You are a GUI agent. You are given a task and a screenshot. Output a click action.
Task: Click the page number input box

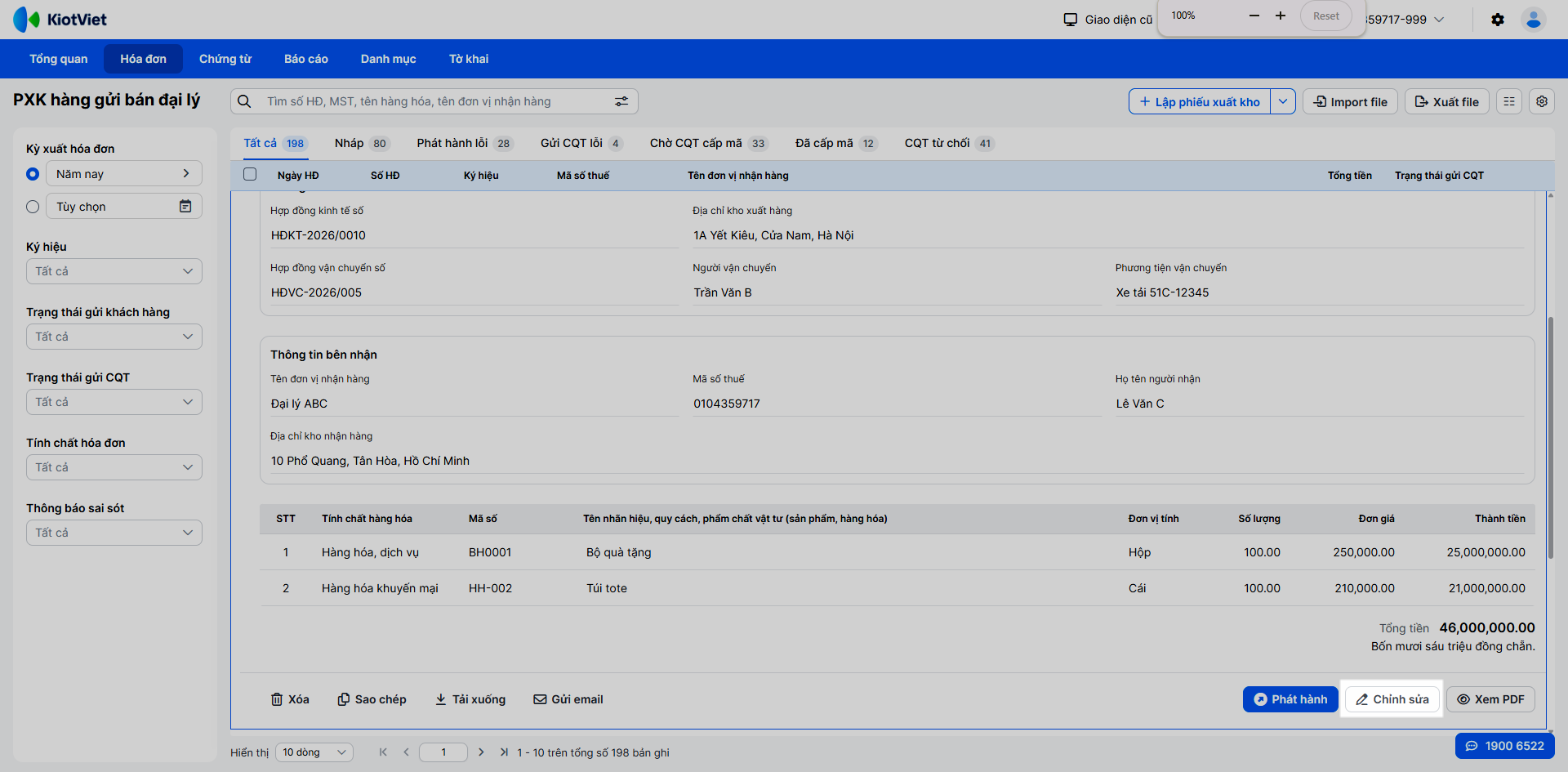(x=443, y=752)
